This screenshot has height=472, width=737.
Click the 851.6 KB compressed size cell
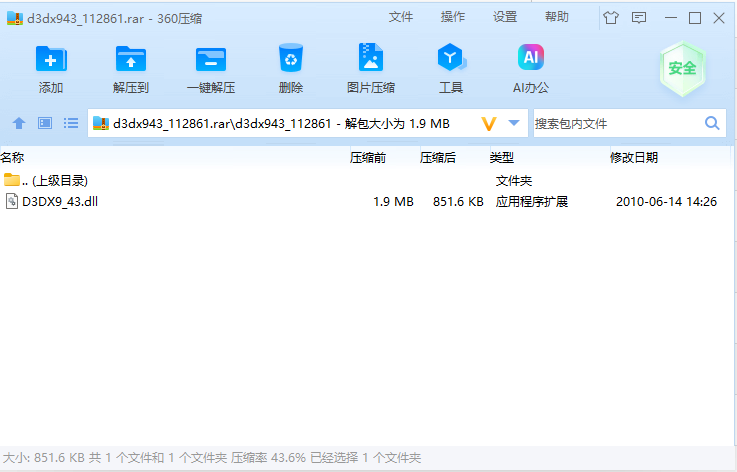458,202
